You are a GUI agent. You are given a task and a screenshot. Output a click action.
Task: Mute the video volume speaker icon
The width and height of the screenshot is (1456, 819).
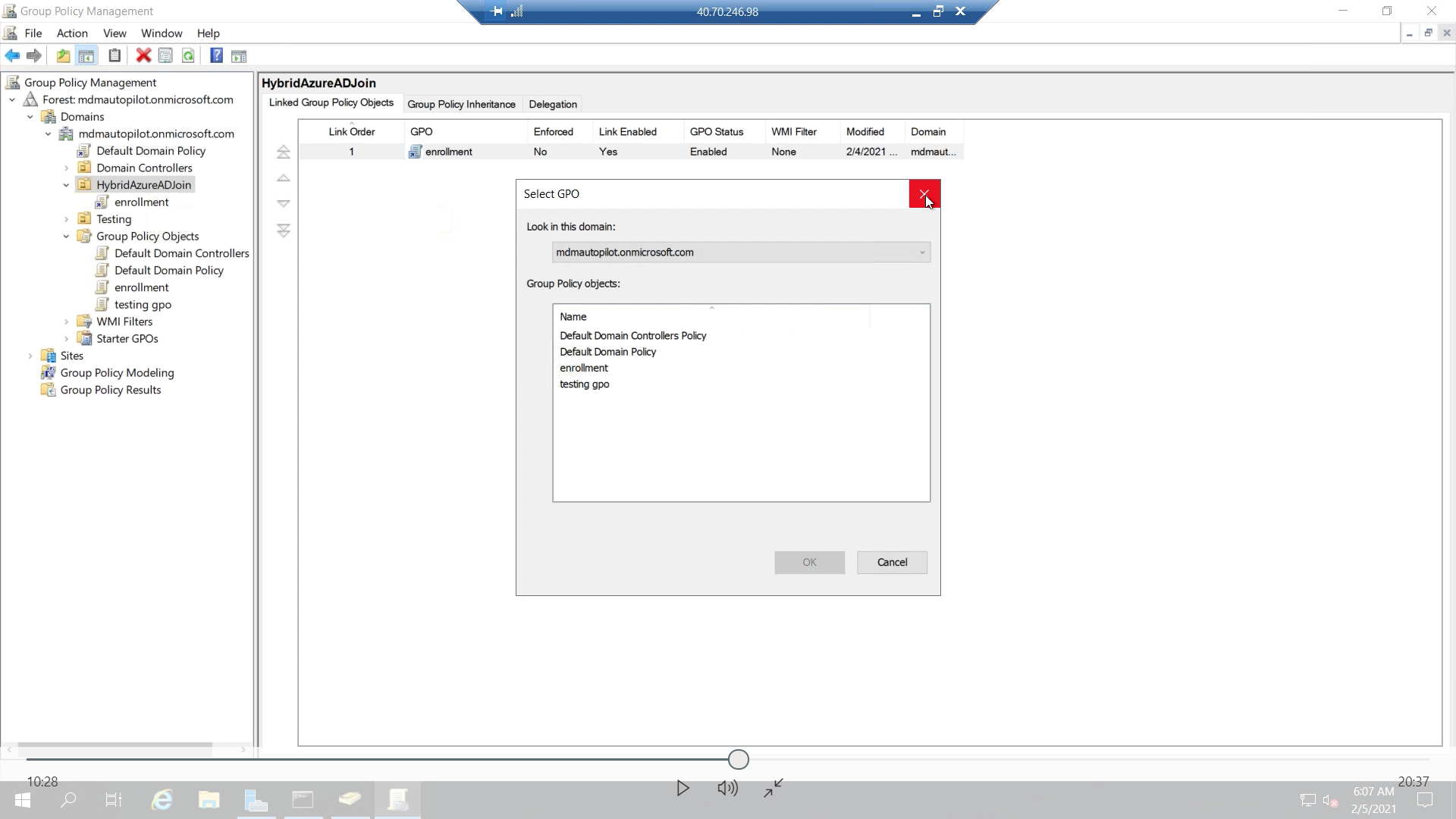(x=727, y=789)
